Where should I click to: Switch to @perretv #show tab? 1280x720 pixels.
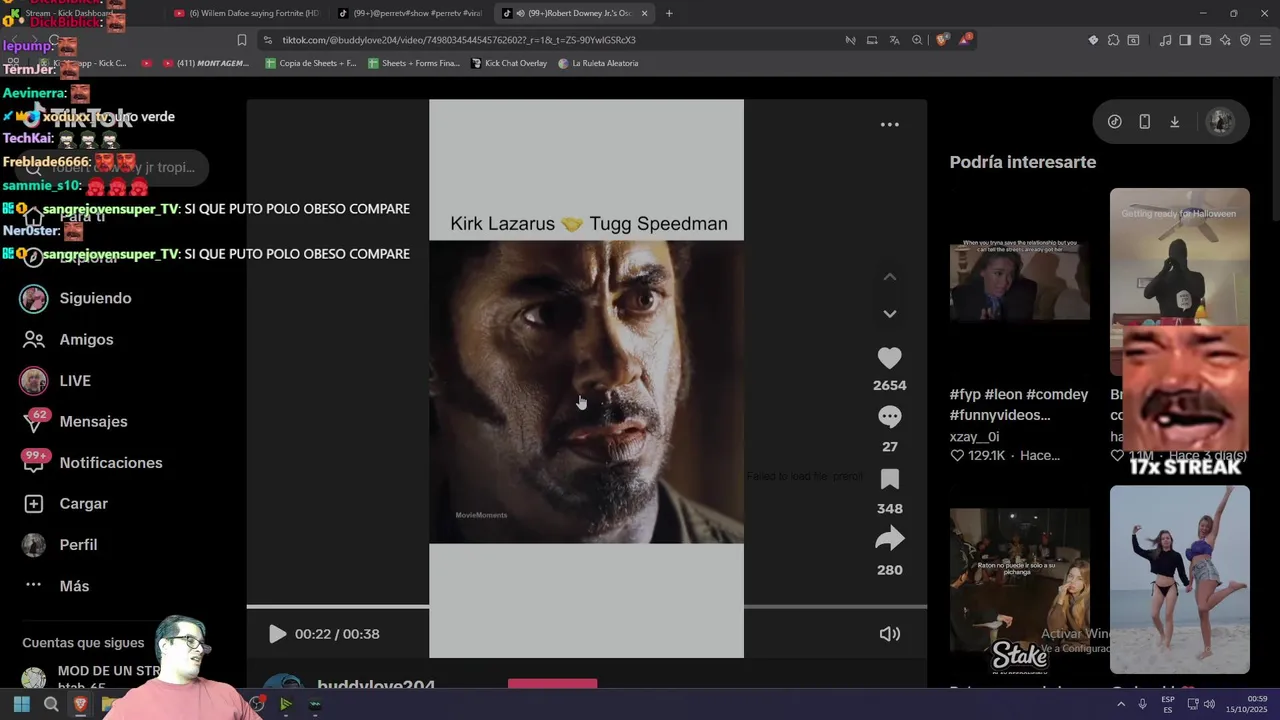(x=410, y=13)
